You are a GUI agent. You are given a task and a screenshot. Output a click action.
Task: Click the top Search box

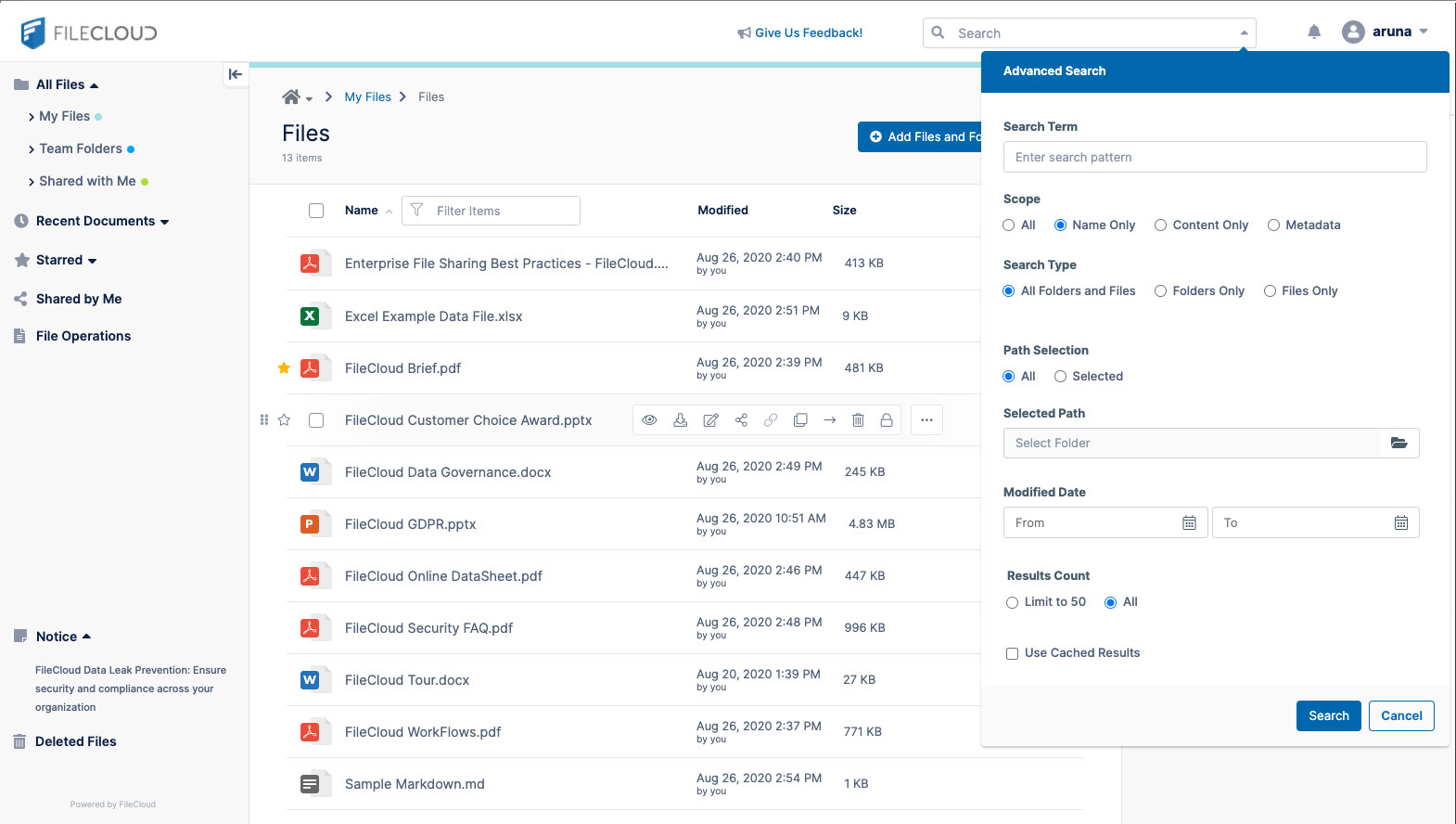click(x=1091, y=33)
